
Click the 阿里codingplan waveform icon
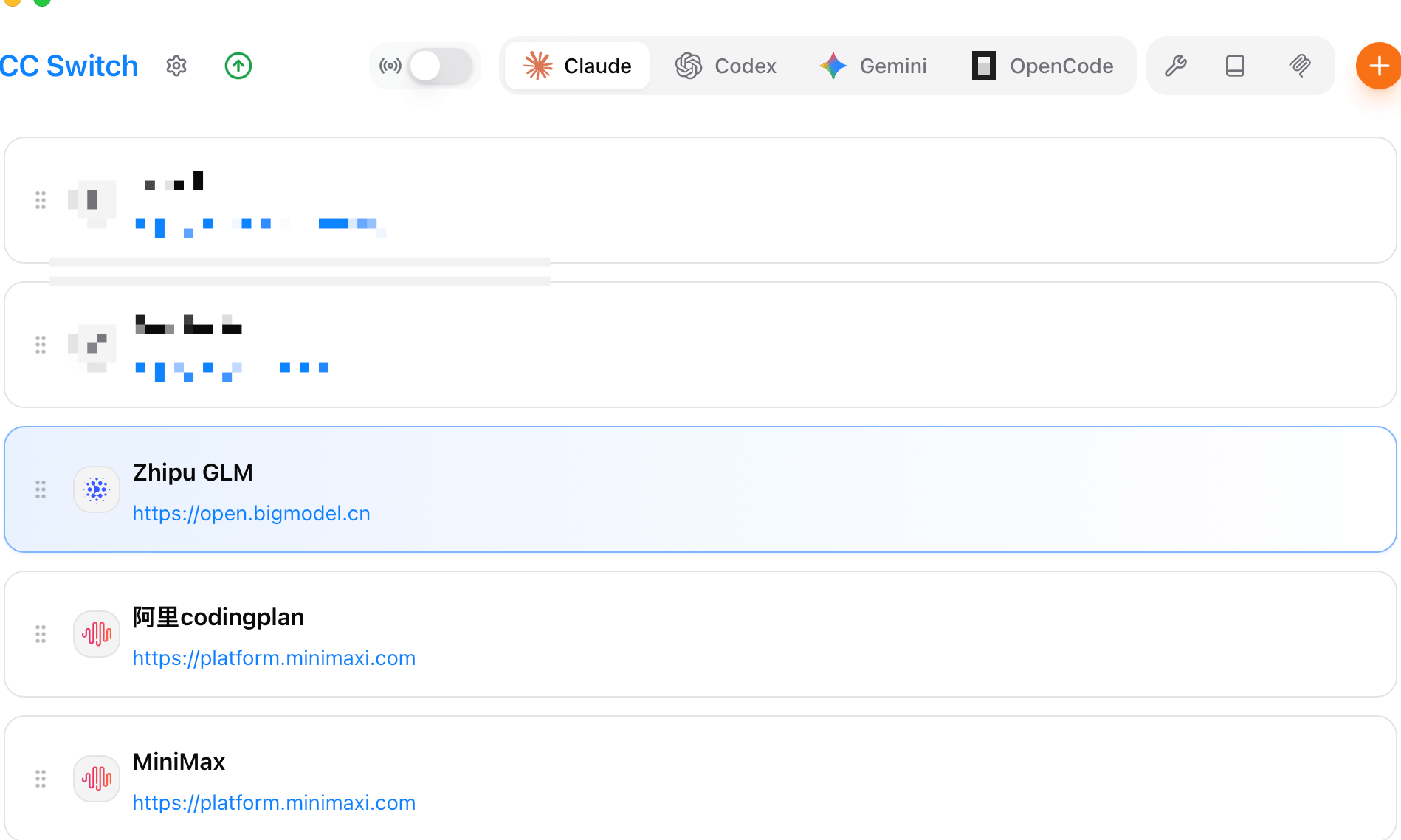(97, 634)
